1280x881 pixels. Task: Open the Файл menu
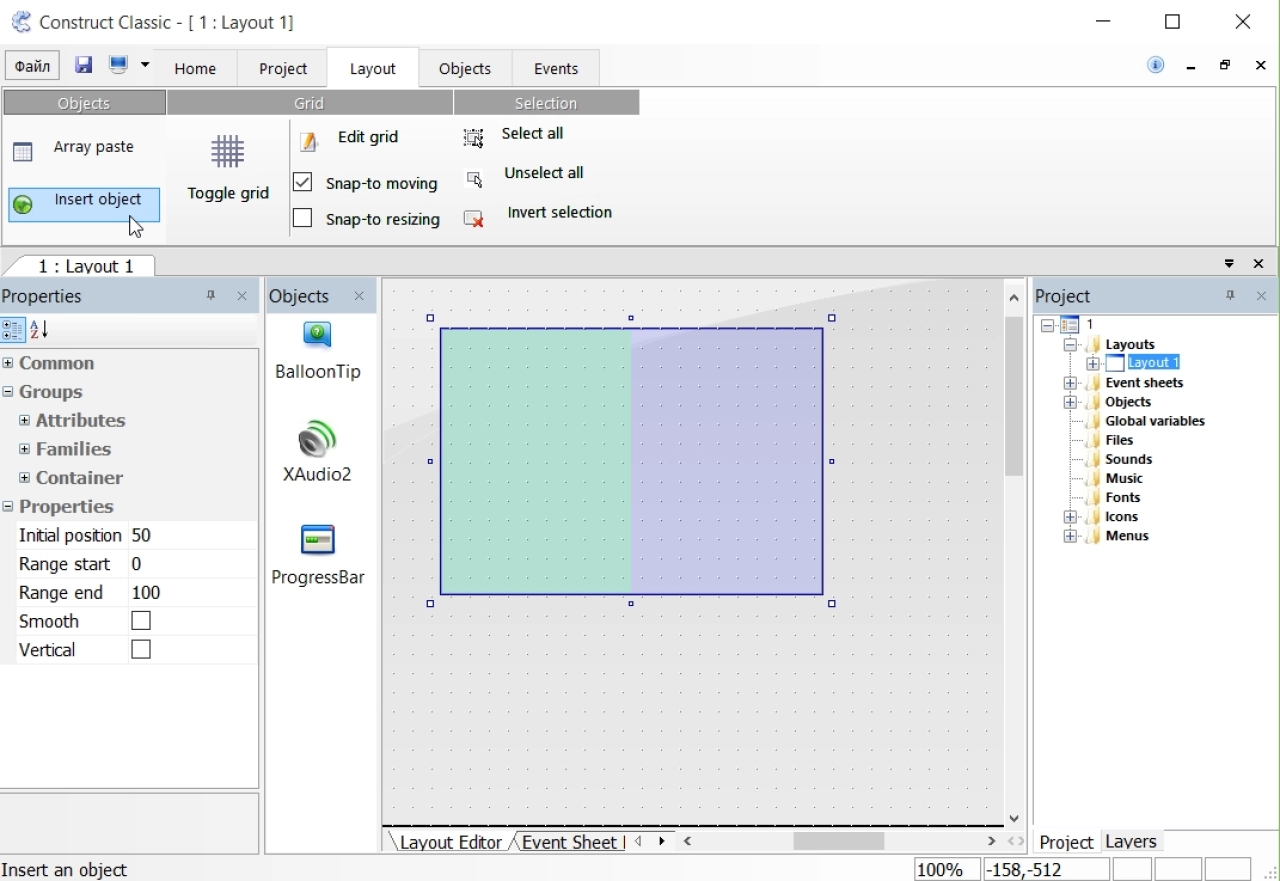pyautogui.click(x=33, y=66)
